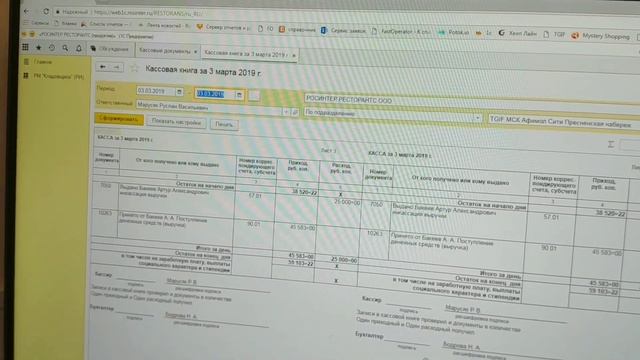This screenshot has width=640, height=360.
Task: Click the Ответственный name field
Action: 209,108
